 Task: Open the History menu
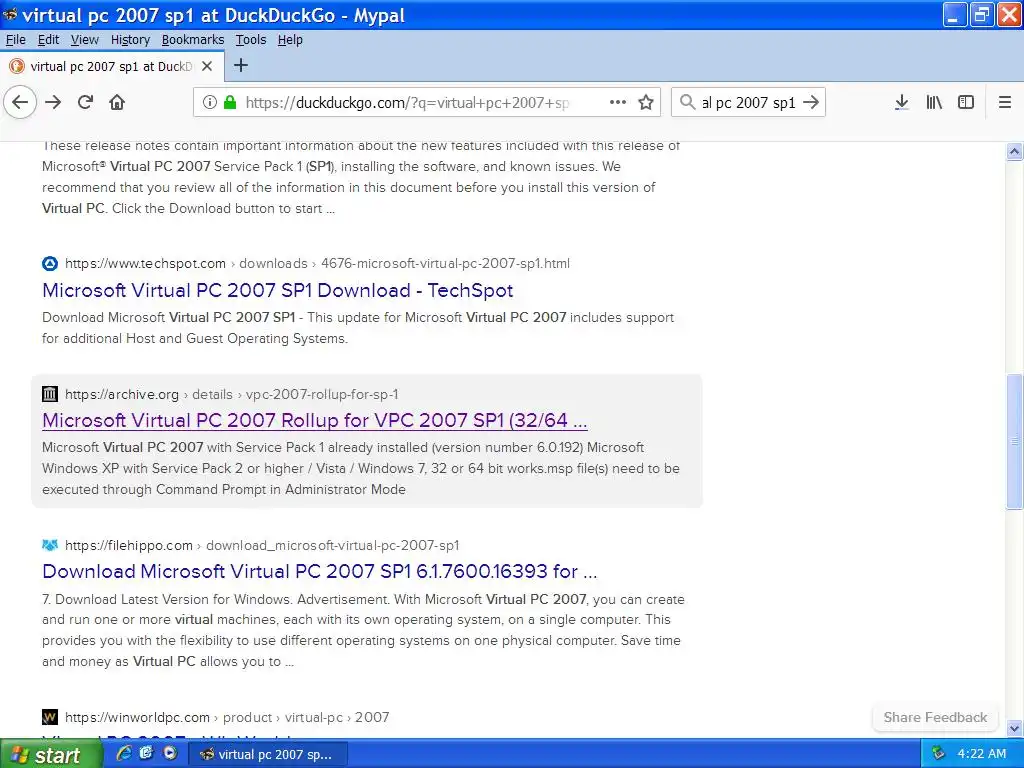pos(130,40)
